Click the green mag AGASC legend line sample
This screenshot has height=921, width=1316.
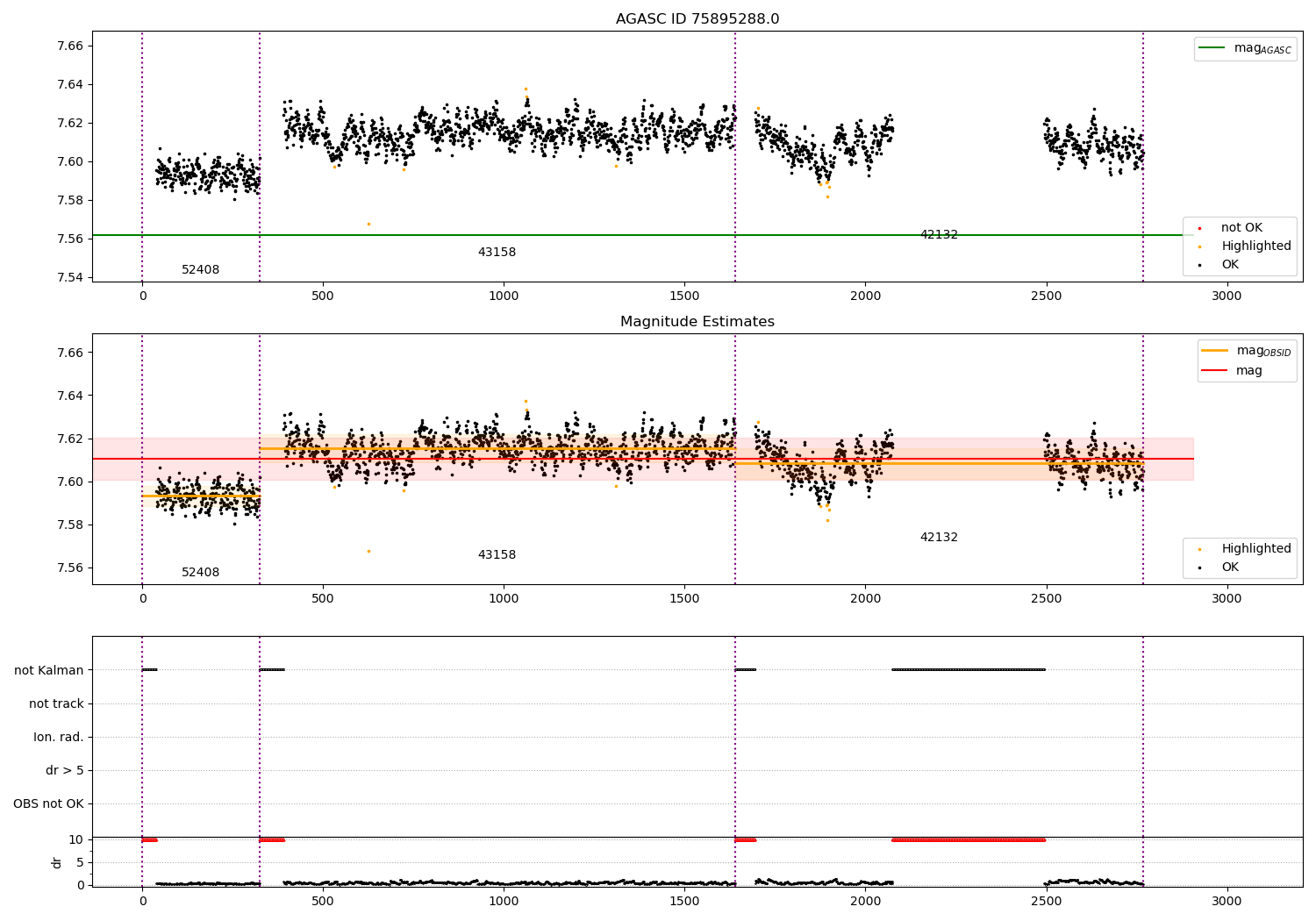(x=1212, y=48)
